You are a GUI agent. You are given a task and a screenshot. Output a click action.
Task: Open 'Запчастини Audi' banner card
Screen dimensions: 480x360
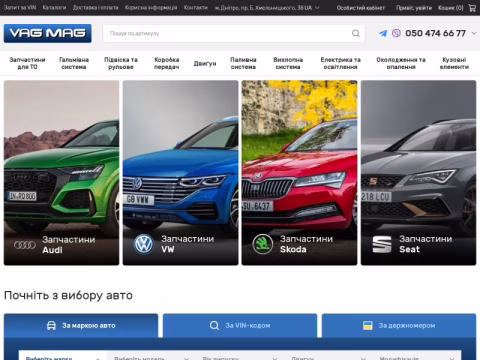(x=61, y=173)
